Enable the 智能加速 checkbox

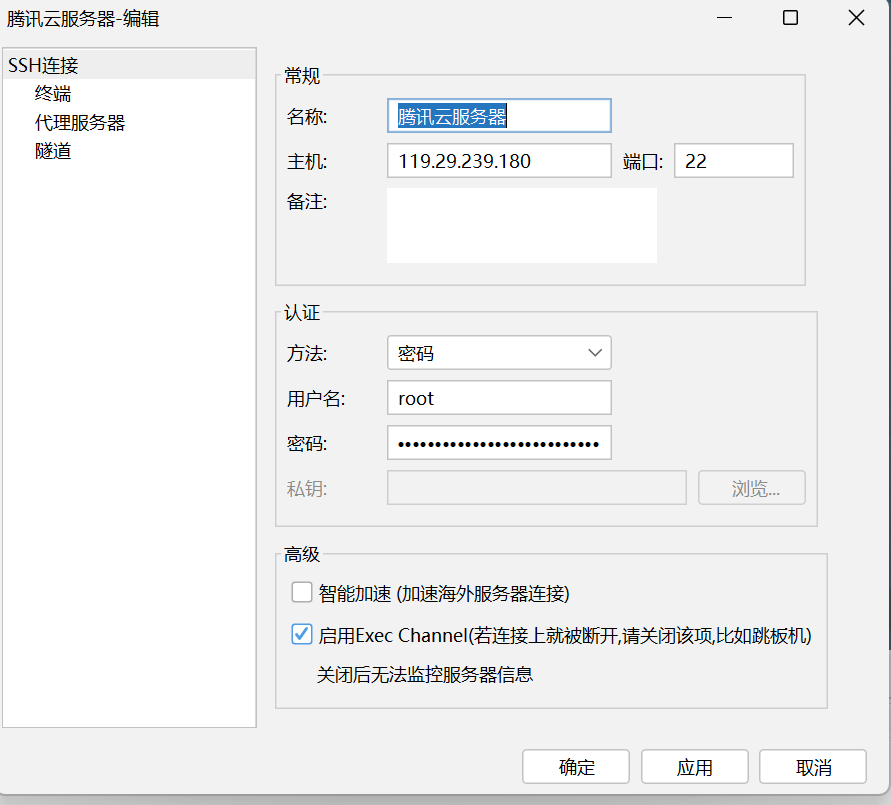pos(302,592)
